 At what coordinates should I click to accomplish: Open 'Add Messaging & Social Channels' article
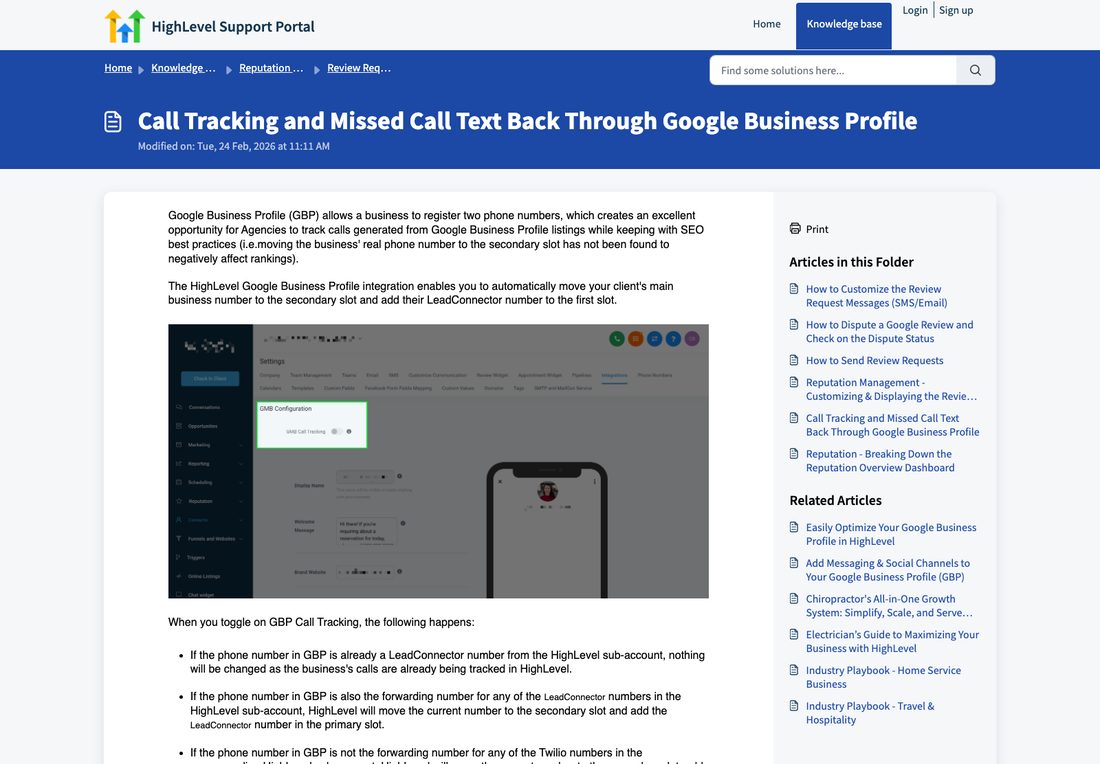(x=887, y=570)
